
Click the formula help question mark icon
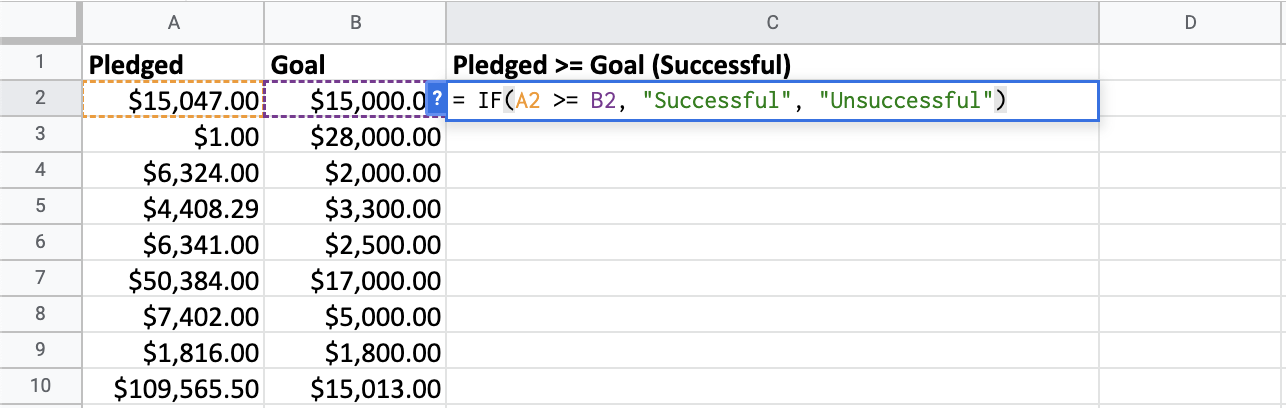coord(436,101)
